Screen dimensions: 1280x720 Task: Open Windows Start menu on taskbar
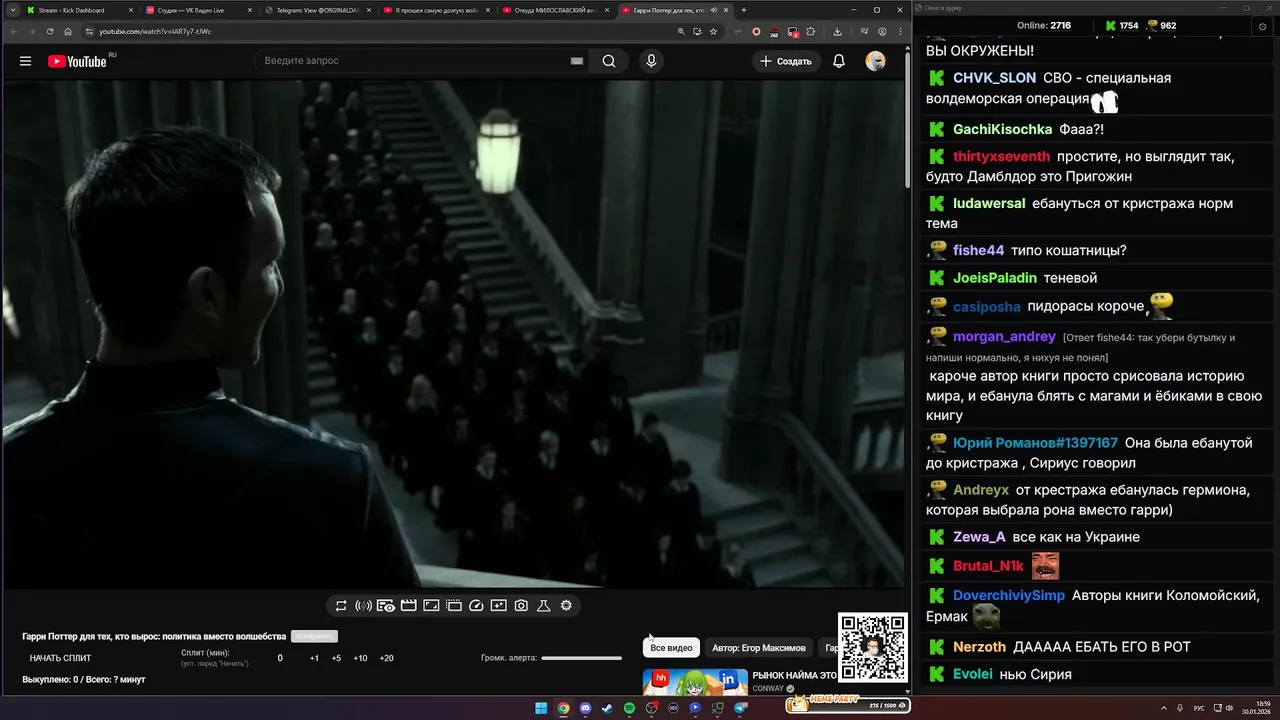coord(541,708)
